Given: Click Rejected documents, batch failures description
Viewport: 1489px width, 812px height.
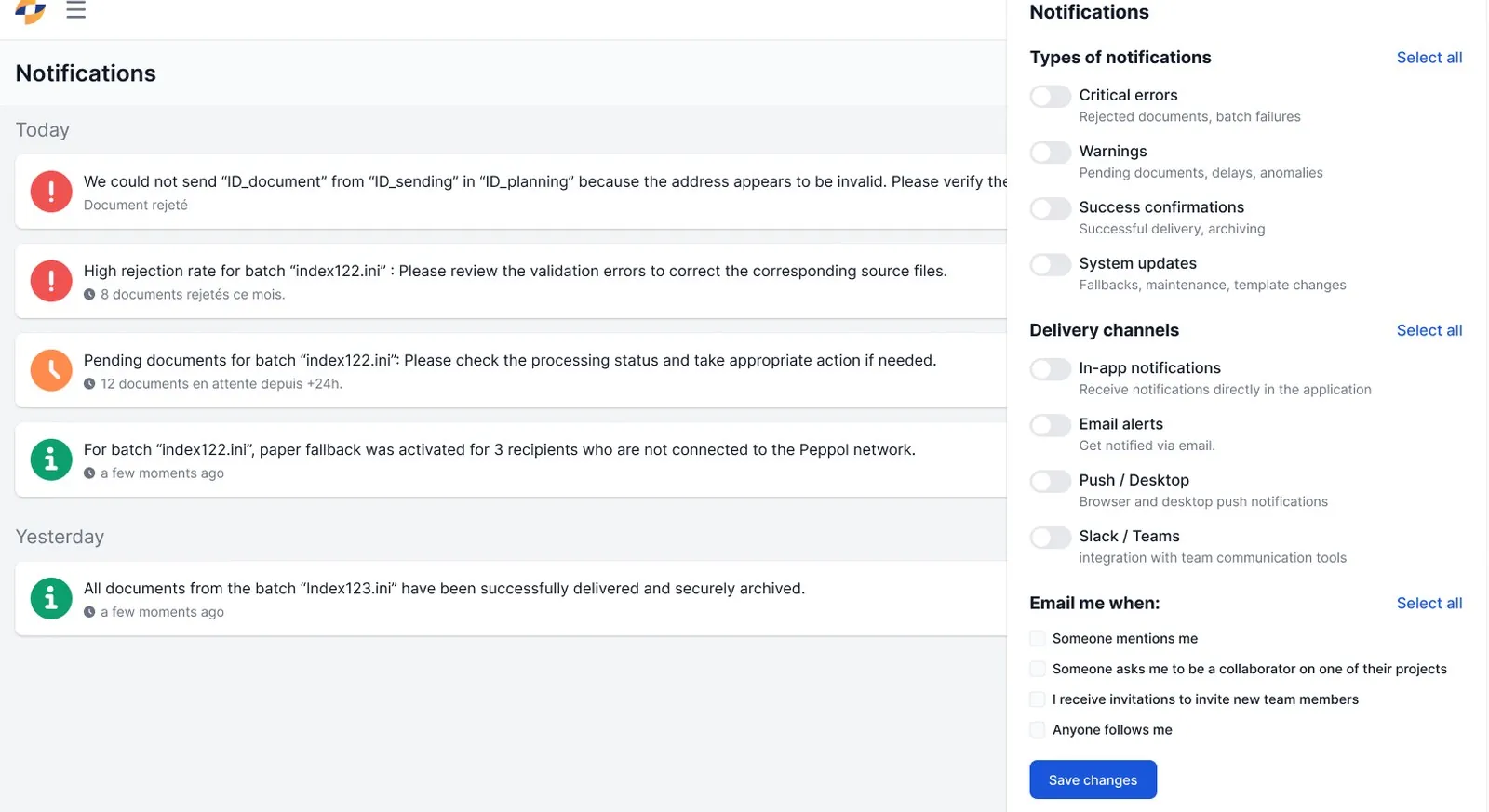Looking at the screenshot, I should click(1189, 116).
